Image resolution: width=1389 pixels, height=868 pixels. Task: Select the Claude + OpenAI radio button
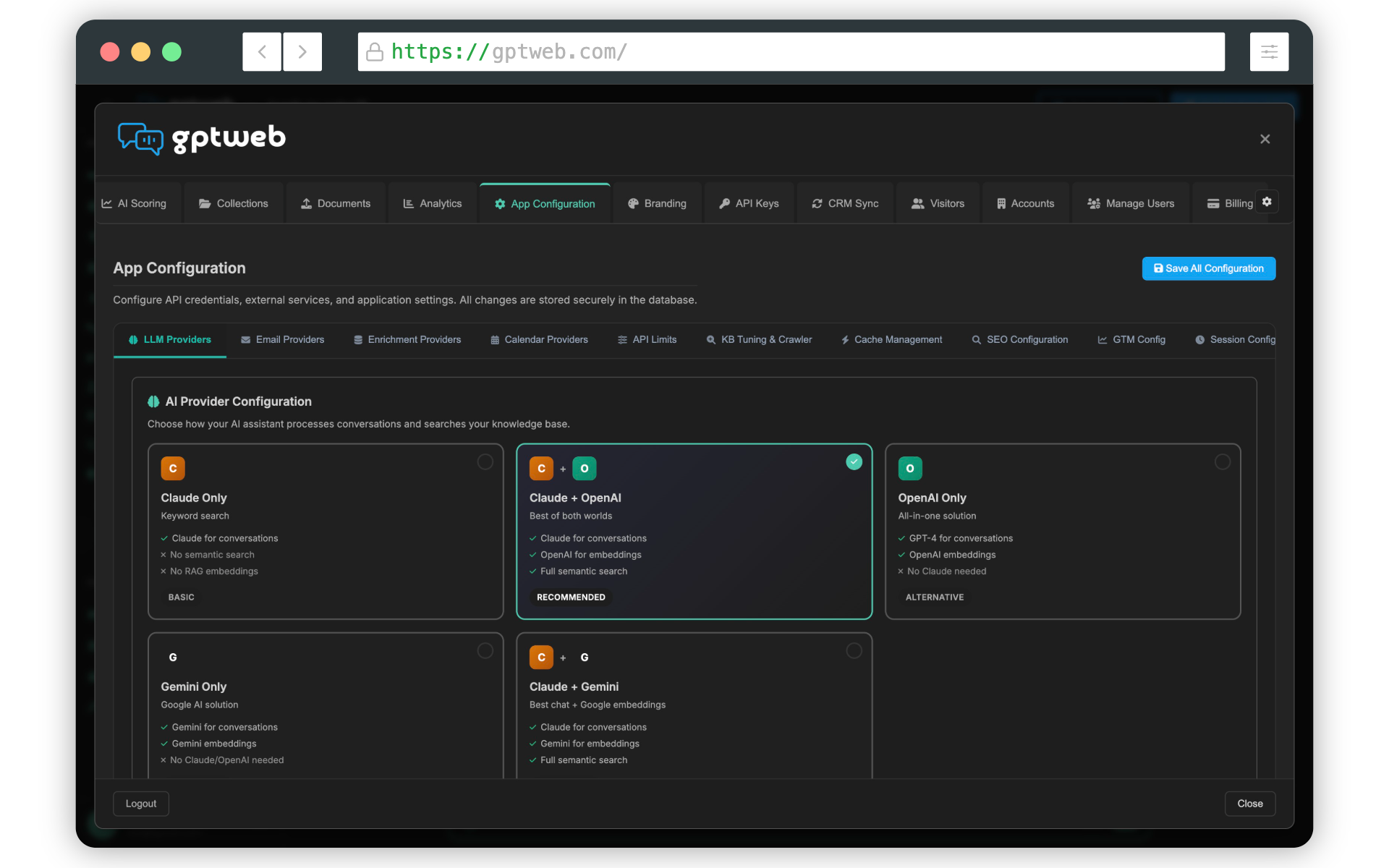tap(854, 461)
